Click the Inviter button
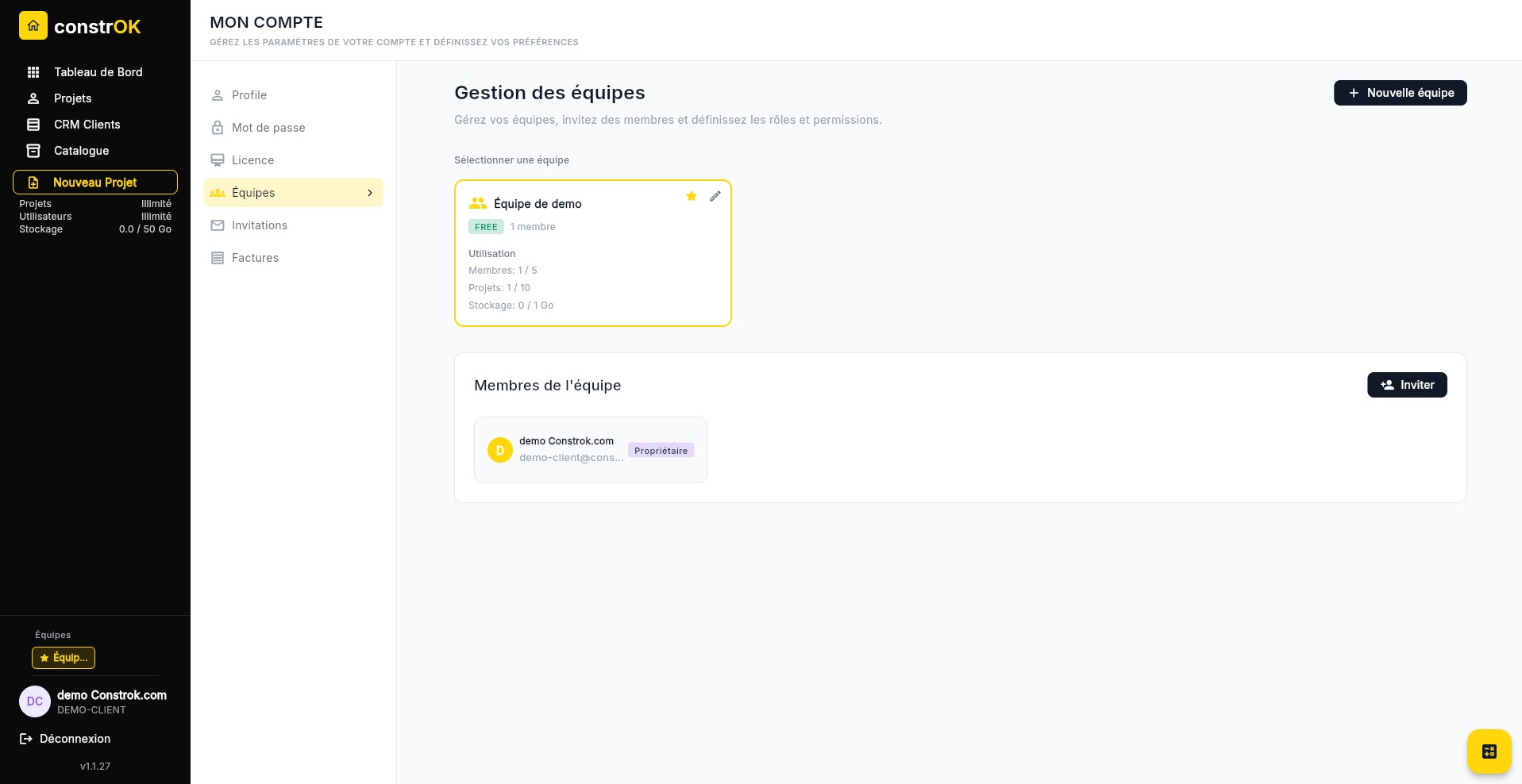The image size is (1522, 784). point(1407,385)
